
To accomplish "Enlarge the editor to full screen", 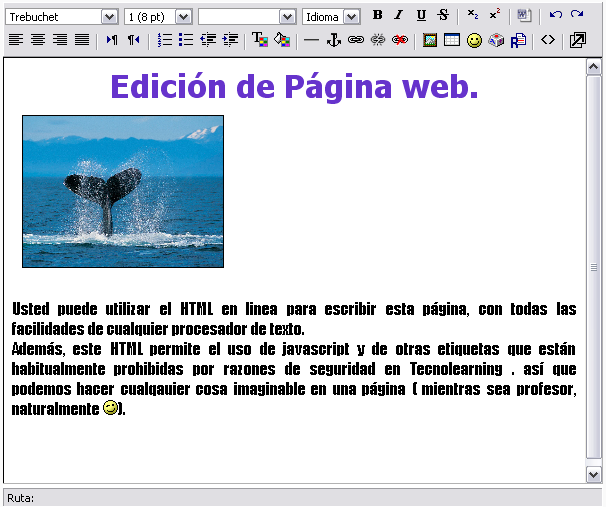I will click(578, 40).
